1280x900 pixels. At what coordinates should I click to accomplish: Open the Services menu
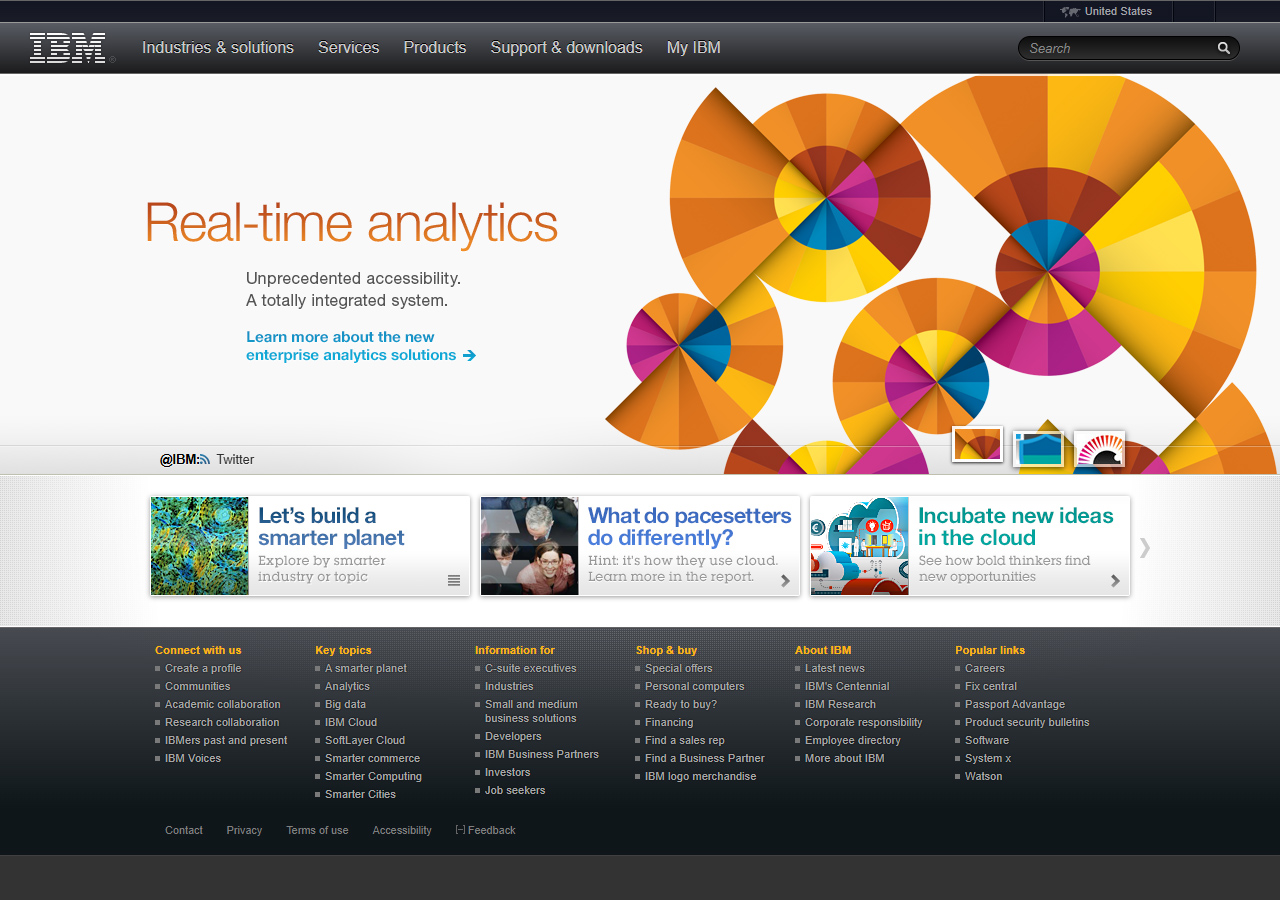pos(348,48)
